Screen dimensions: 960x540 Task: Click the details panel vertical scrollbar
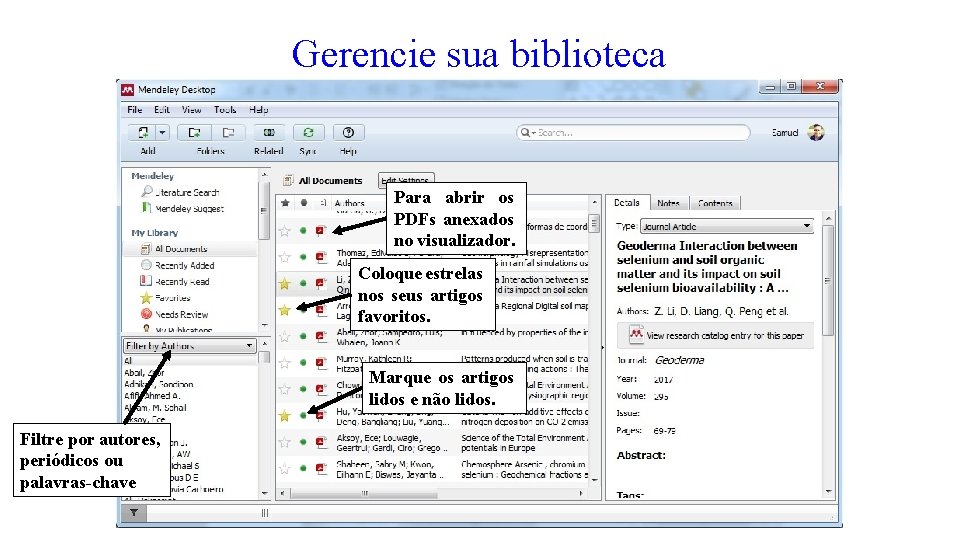pyautogui.click(x=828, y=280)
